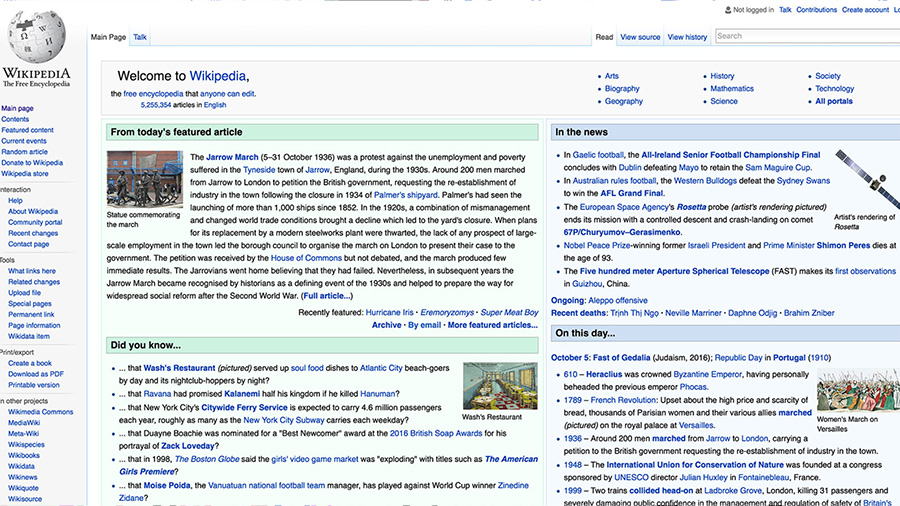The width and height of the screenshot is (900, 506).
Task: Click the user icon beside Not logged in
Action: pos(728,10)
